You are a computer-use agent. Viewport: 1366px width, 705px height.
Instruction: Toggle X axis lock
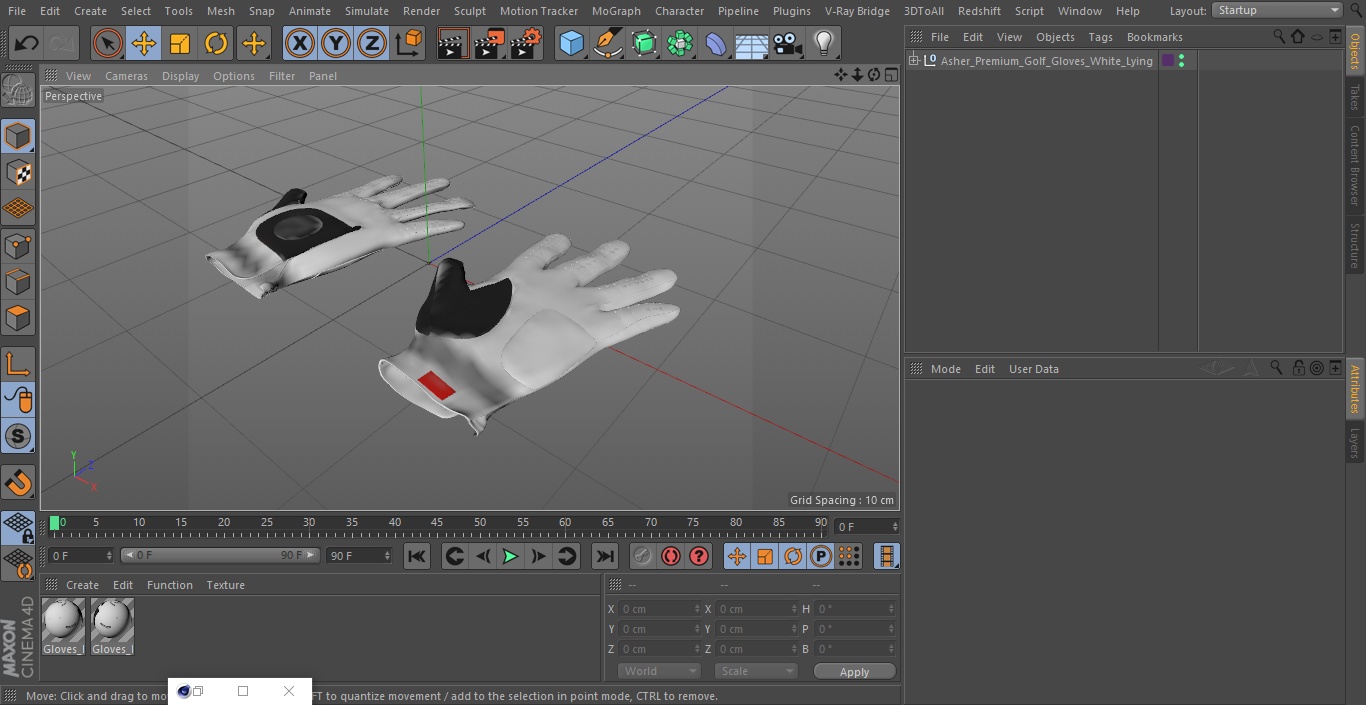pos(299,43)
